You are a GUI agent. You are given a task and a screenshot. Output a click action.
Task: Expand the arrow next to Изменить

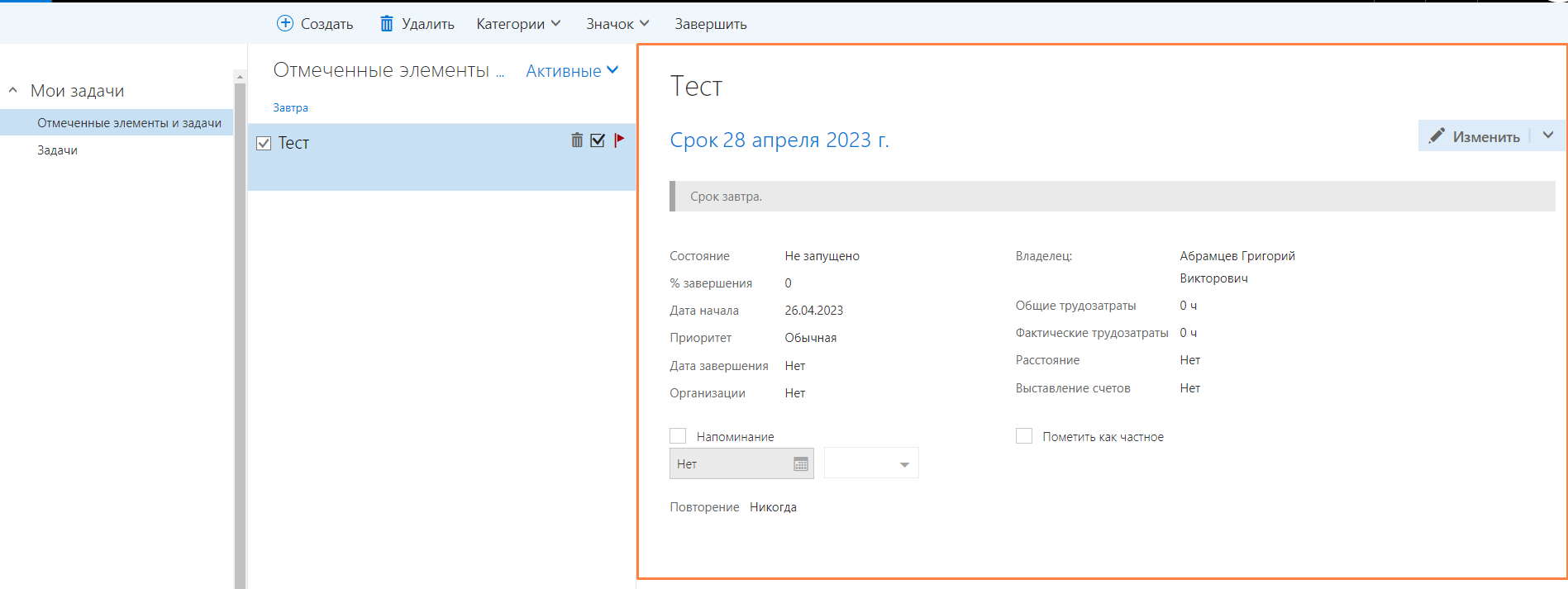pos(1548,135)
